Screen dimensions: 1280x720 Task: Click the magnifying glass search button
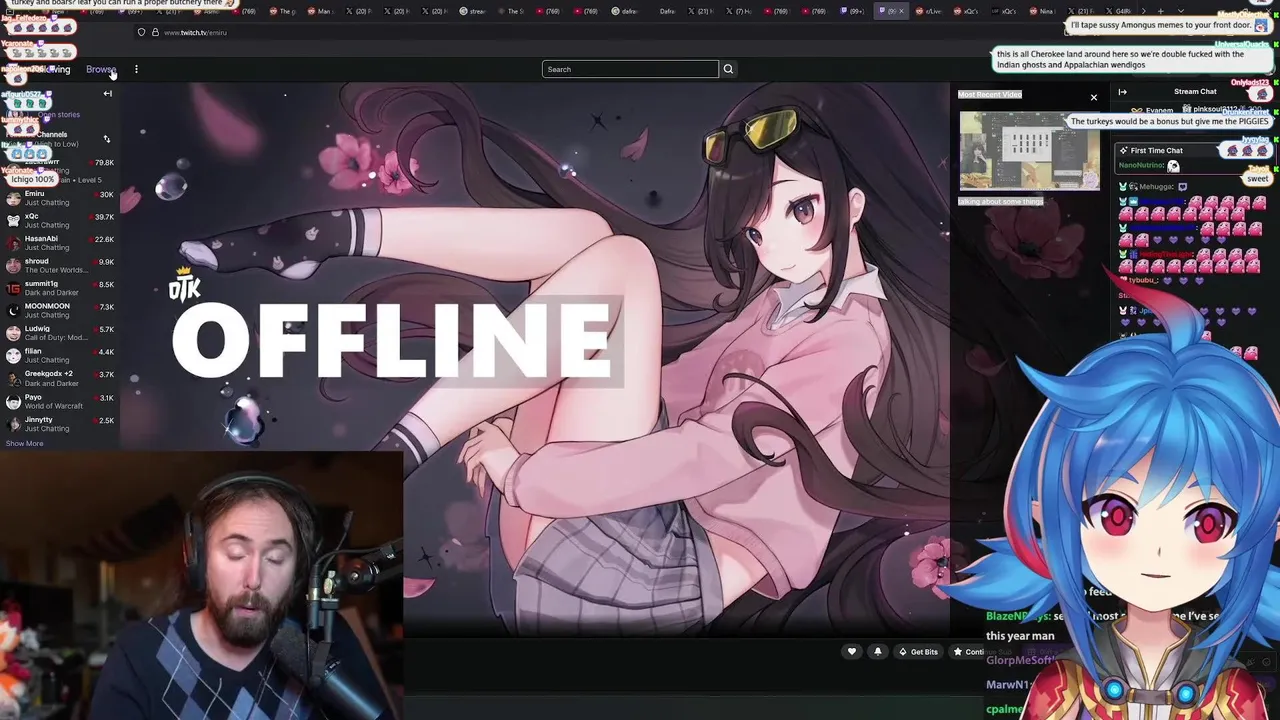pos(728,69)
